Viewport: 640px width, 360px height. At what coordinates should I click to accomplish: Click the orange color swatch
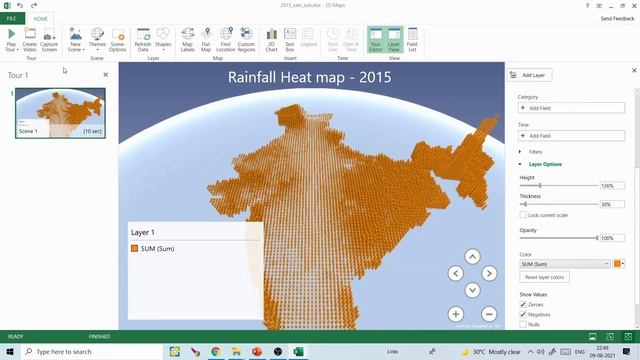617,264
